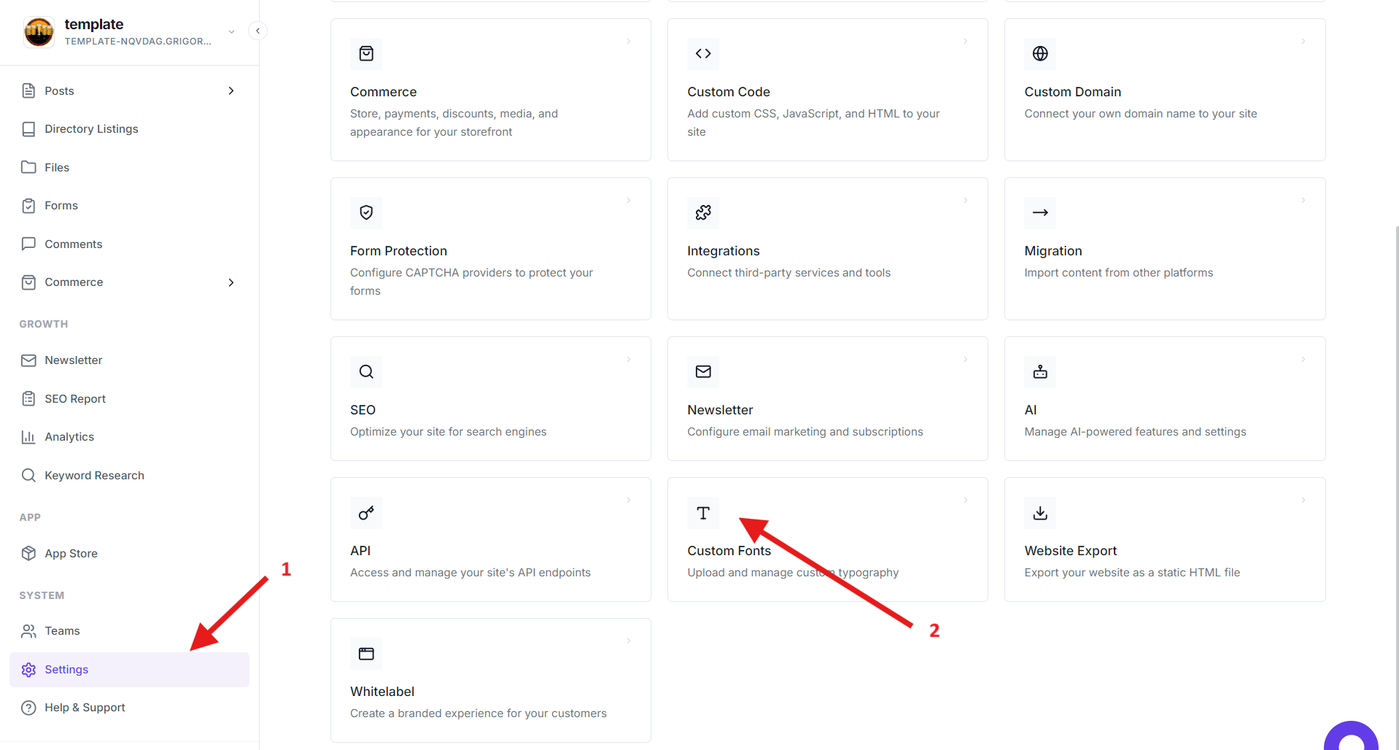Expand the Commerce sidebar chevron
Image resolution: width=1399 pixels, height=750 pixels.
tap(231, 283)
